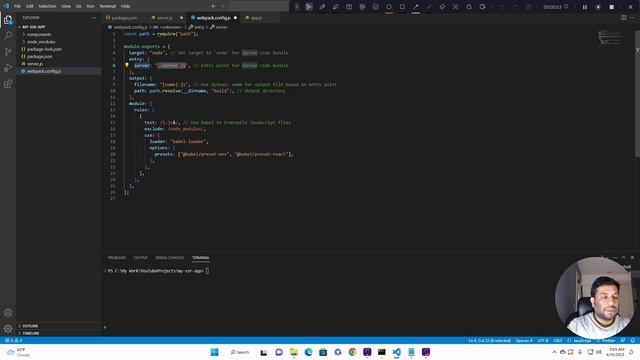Open the Windows Start menu
640x360 pixels.
coord(214,352)
